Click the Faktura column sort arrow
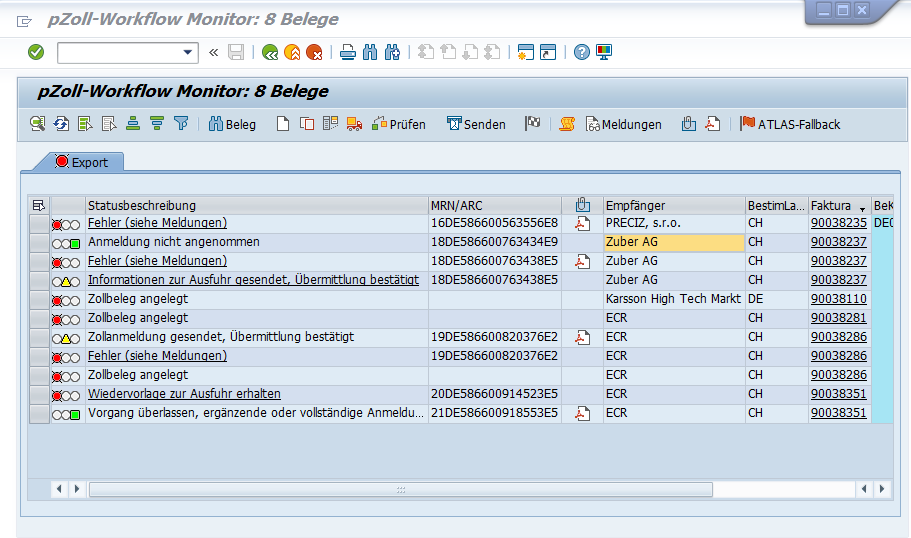This screenshot has width=911, height=538. (862, 207)
